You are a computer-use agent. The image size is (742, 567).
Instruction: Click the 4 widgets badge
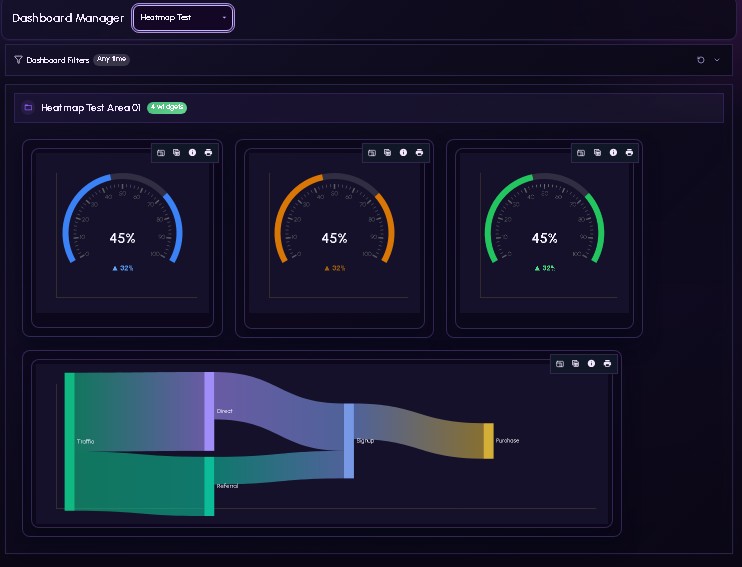coord(167,107)
